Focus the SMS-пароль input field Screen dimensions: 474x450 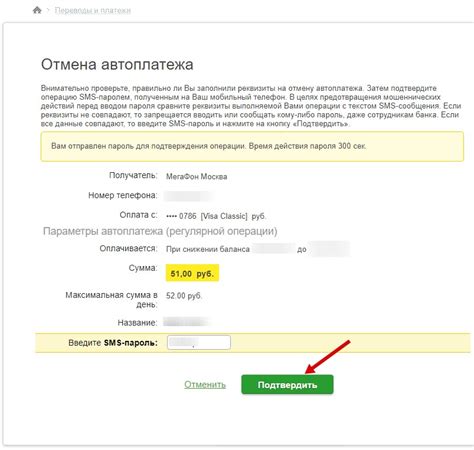point(199,342)
